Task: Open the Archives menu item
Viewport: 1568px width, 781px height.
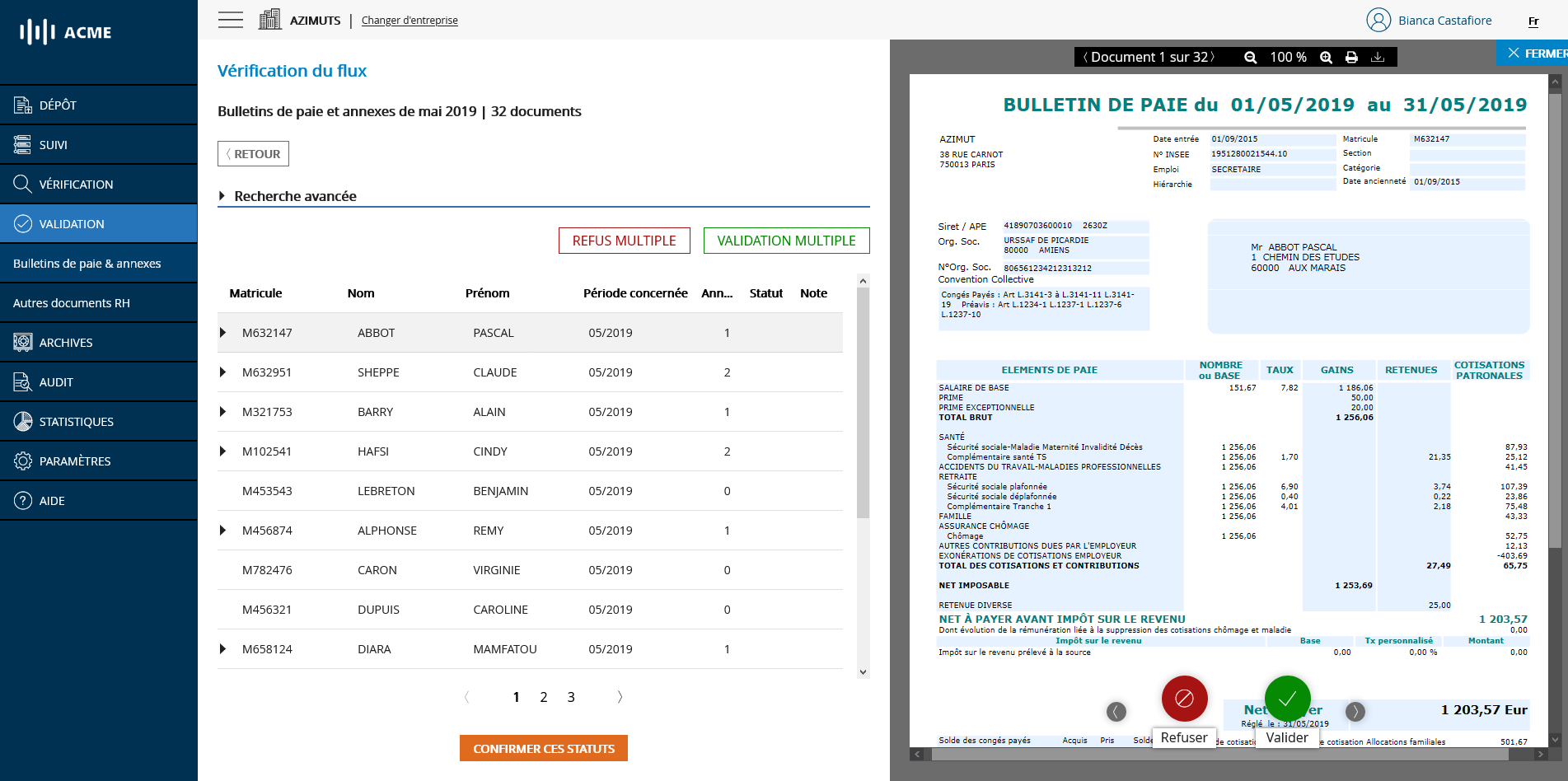Action: 66,343
